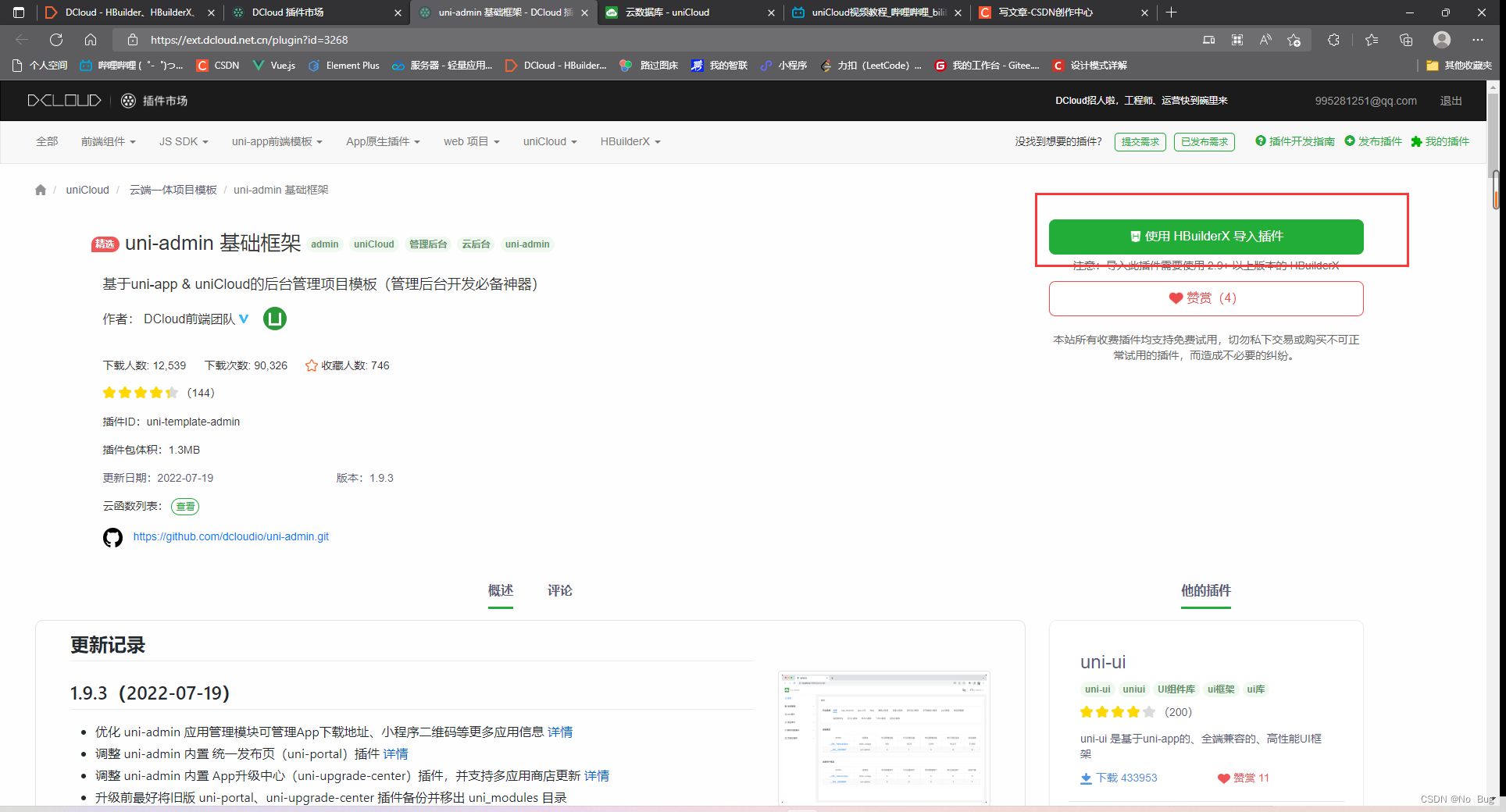Image resolution: width=1506 pixels, height=812 pixels.
Task: Open 插件开发指南 link
Action: [1294, 141]
